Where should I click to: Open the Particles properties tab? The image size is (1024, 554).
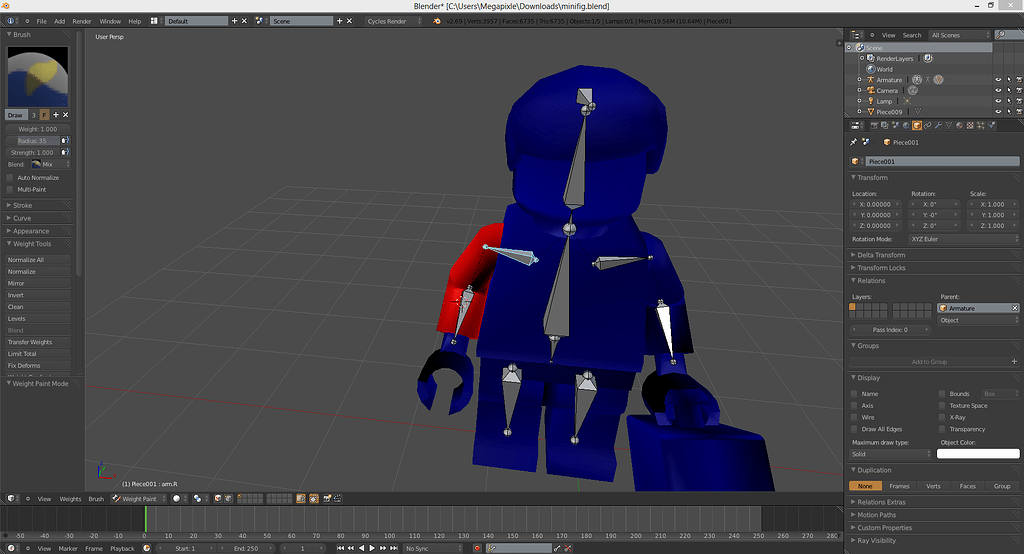point(981,125)
